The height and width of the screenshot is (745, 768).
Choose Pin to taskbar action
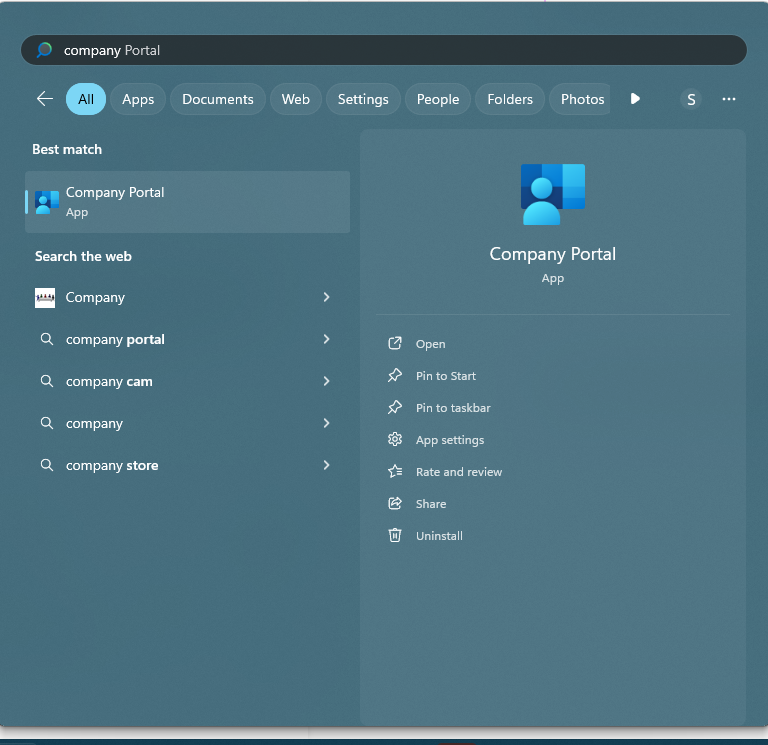[453, 408]
